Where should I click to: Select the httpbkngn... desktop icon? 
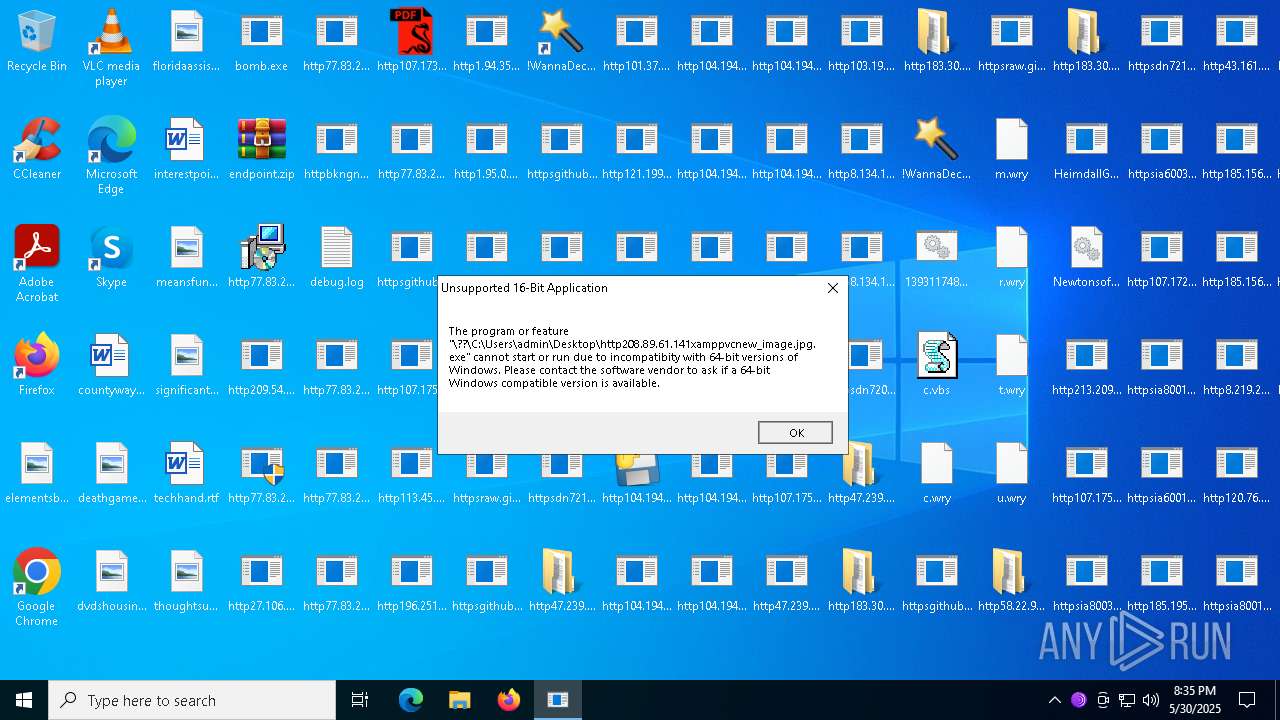click(336, 149)
